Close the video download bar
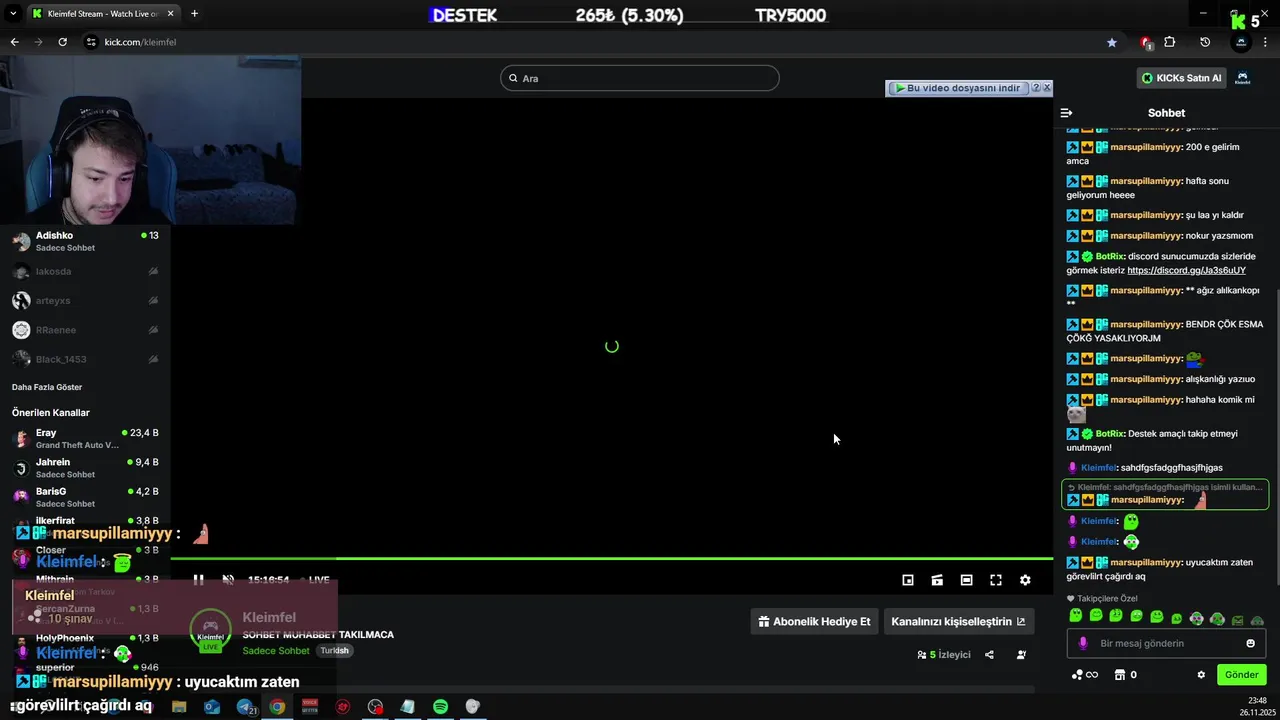Screen dimensions: 1280x720 pos(1047,88)
